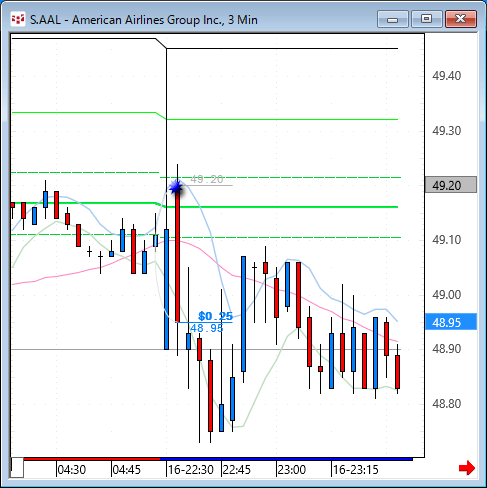Viewport: 487px width, 488px height.
Task: Click the 48.90 price scale label
Action: click(x=447, y=349)
